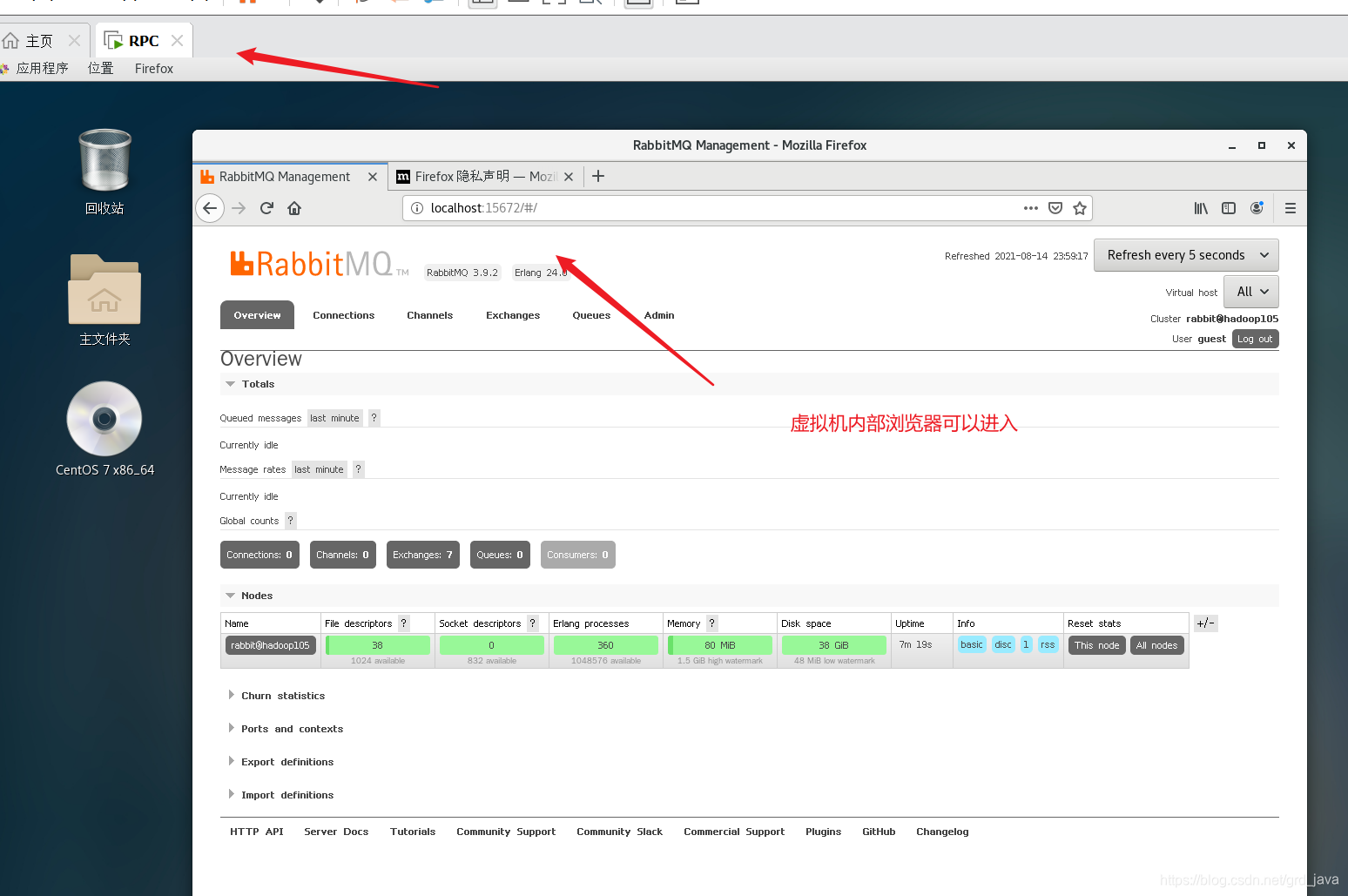The height and width of the screenshot is (896, 1348).
Task: Toggle node table columns with +/-
Action: [x=1205, y=623]
